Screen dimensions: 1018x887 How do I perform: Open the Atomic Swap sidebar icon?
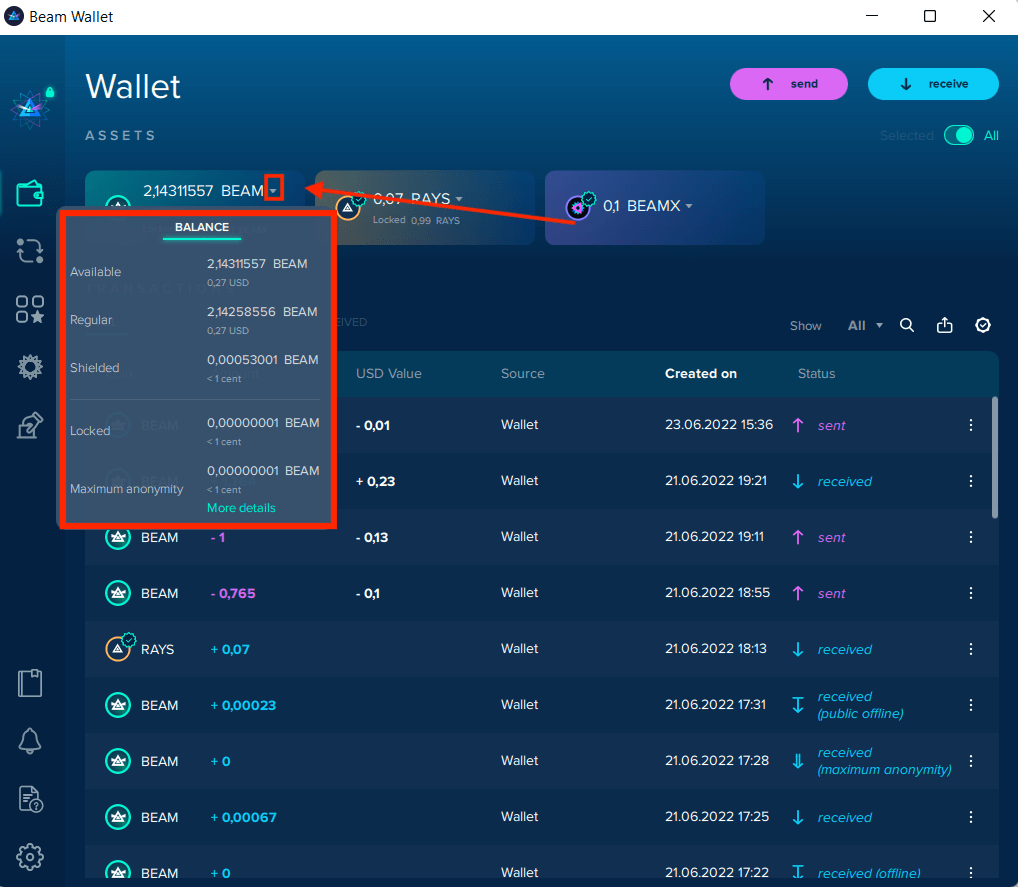click(30, 251)
